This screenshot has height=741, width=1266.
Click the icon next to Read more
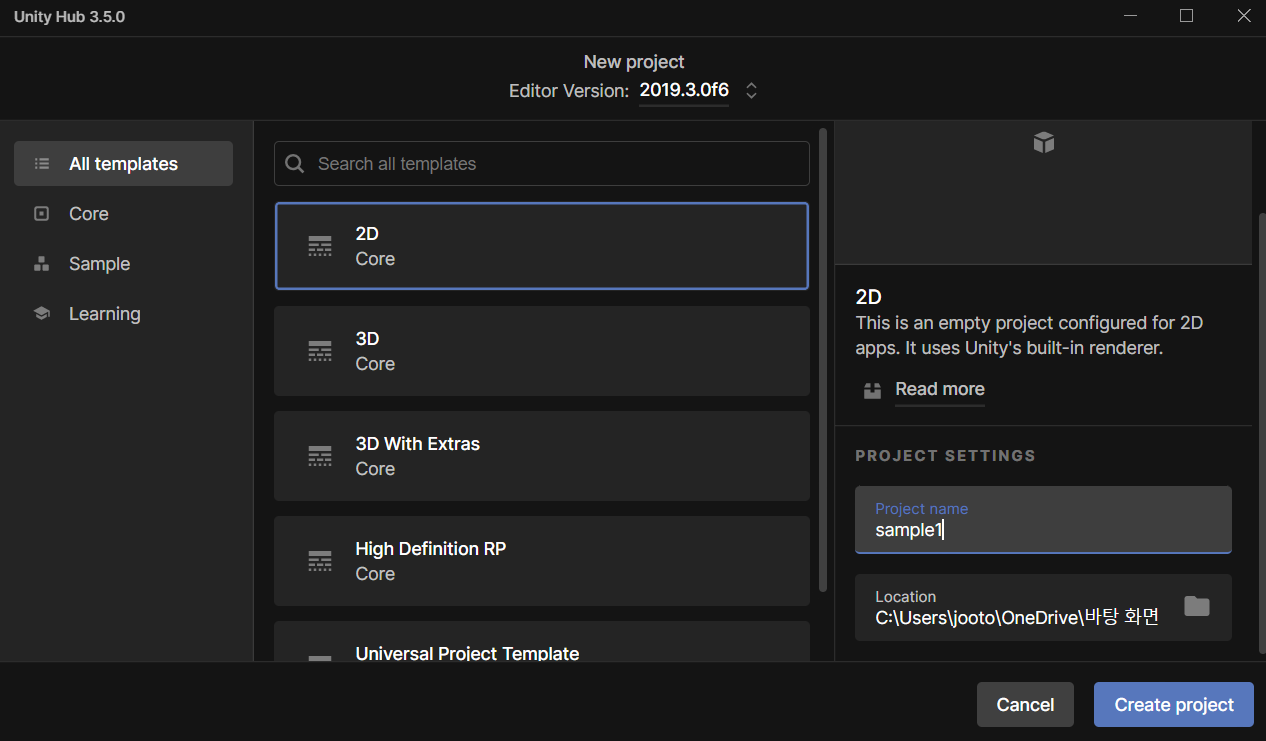pyautogui.click(x=873, y=390)
